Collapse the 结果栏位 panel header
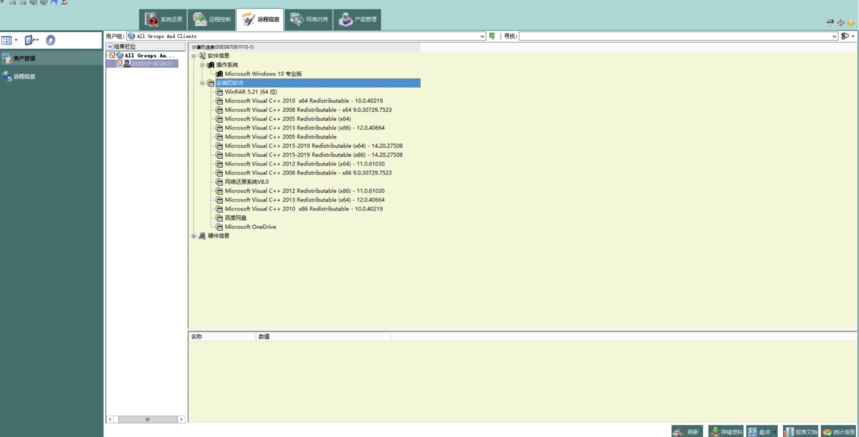859x437 pixels. point(110,47)
